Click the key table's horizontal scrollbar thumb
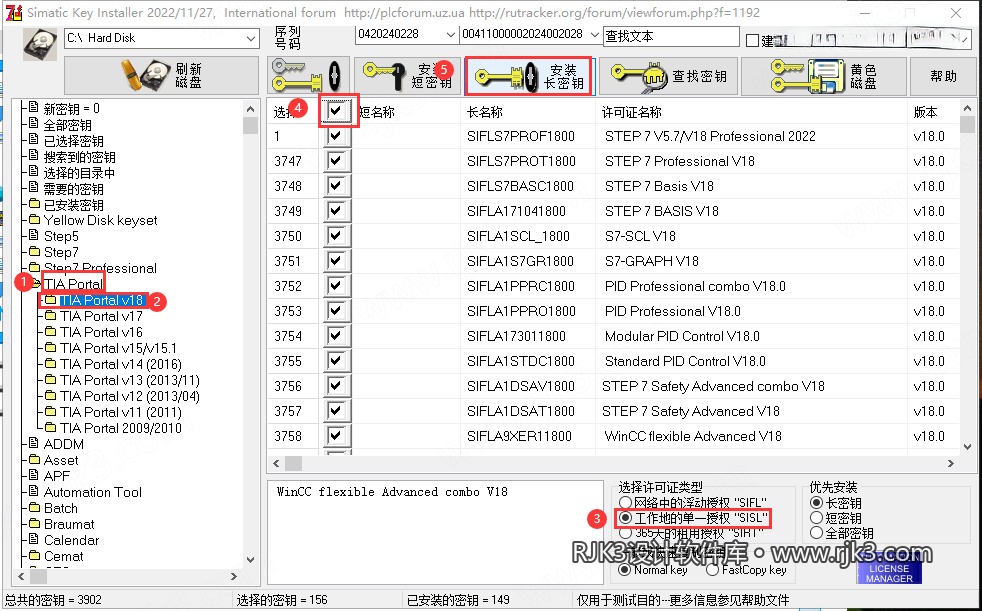The image size is (982, 611). pos(294,463)
